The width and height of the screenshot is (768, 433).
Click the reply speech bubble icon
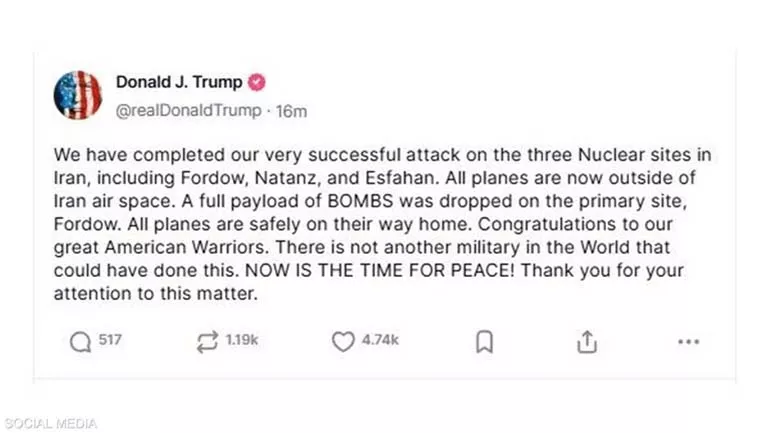[81, 341]
